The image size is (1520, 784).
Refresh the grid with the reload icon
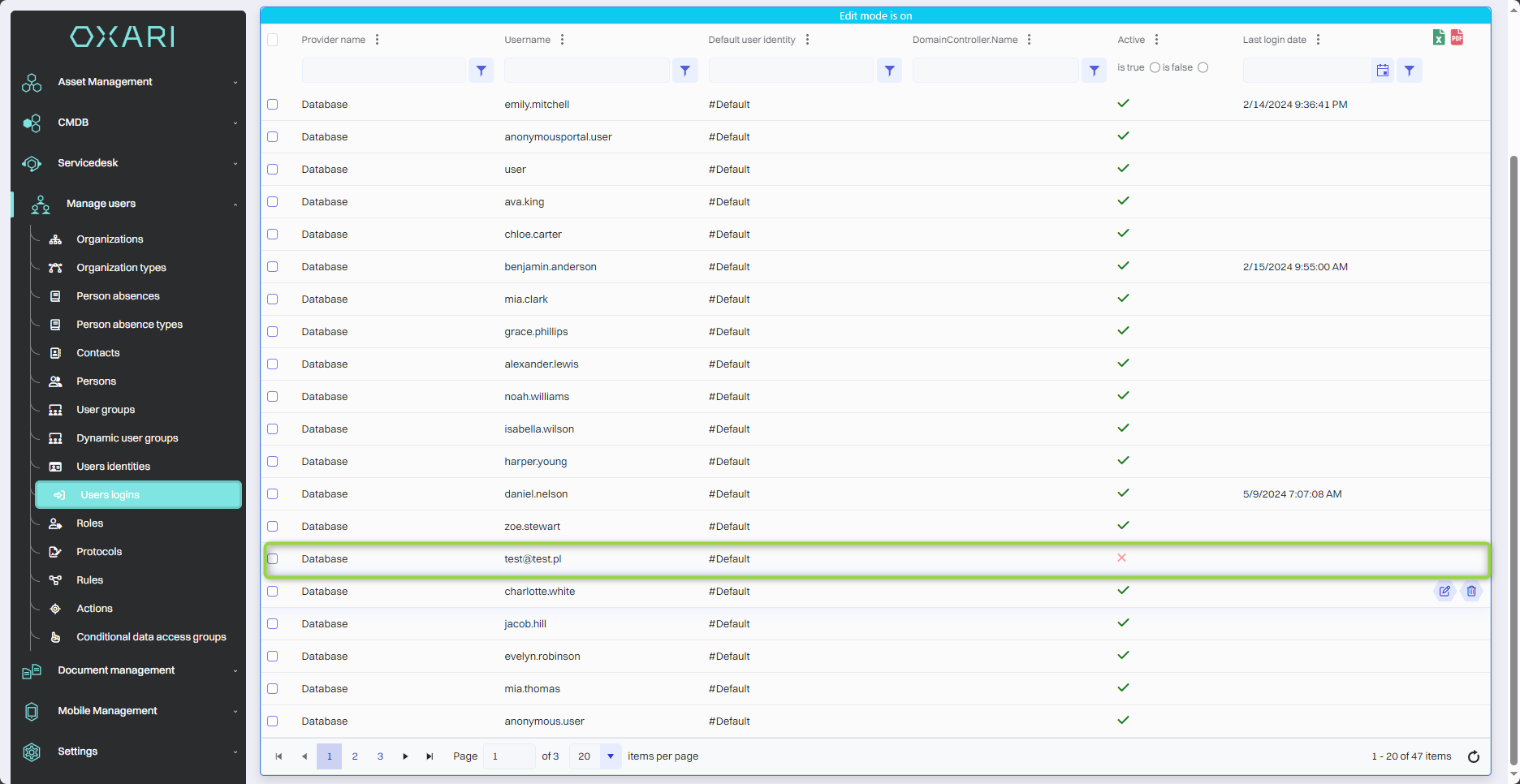pyautogui.click(x=1473, y=756)
